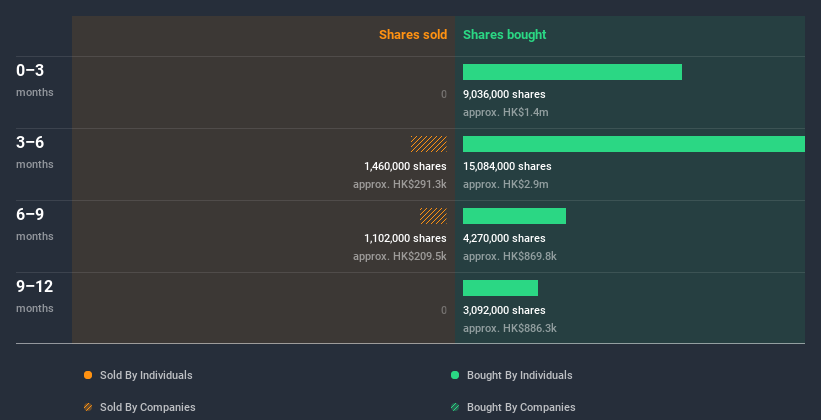Select the Sold By Individuals legend label
The height and width of the screenshot is (420, 821).
click(146, 375)
